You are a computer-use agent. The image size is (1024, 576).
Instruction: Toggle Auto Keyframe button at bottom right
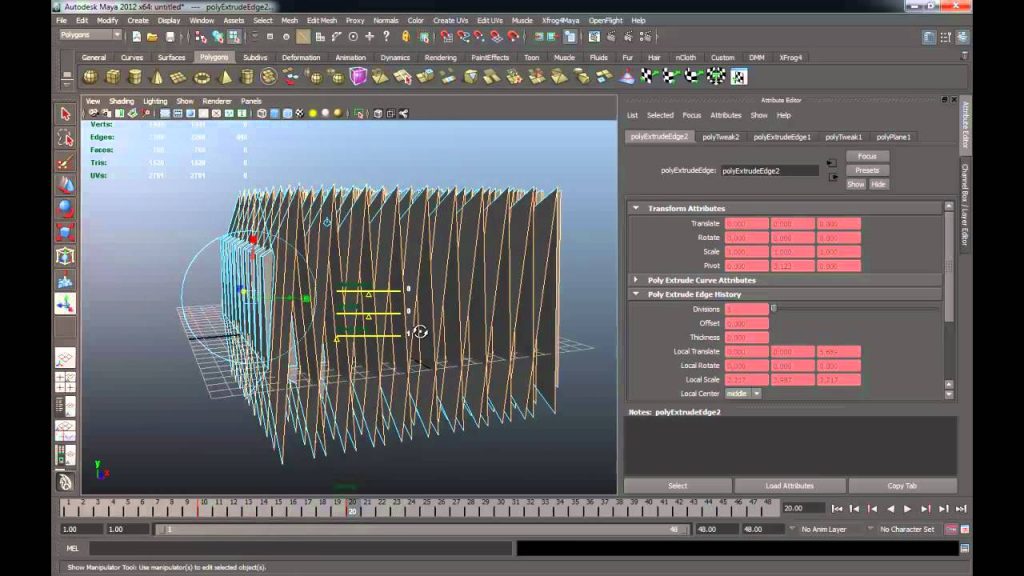tap(951, 530)
